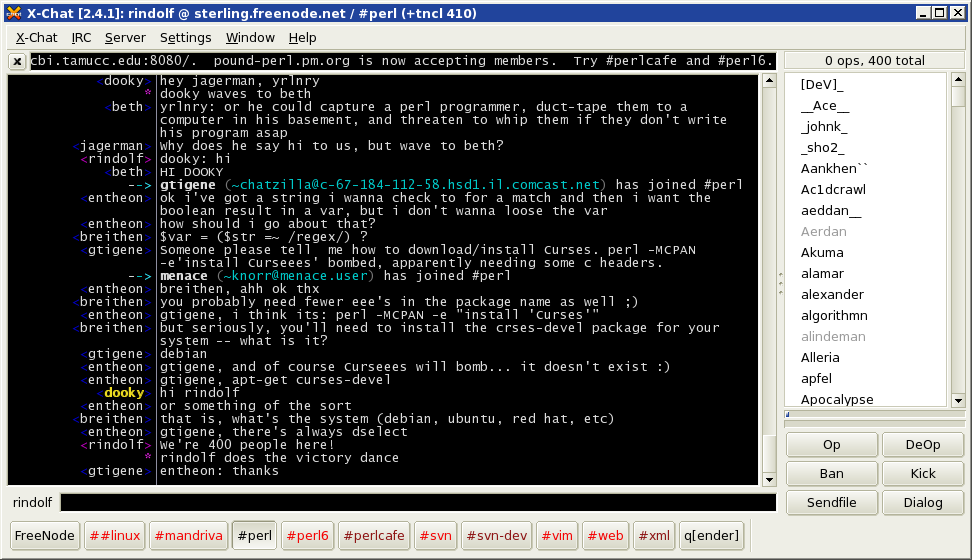
Task: Click the '0 ops, 400 total' label
Action: (x=874, y=61)
